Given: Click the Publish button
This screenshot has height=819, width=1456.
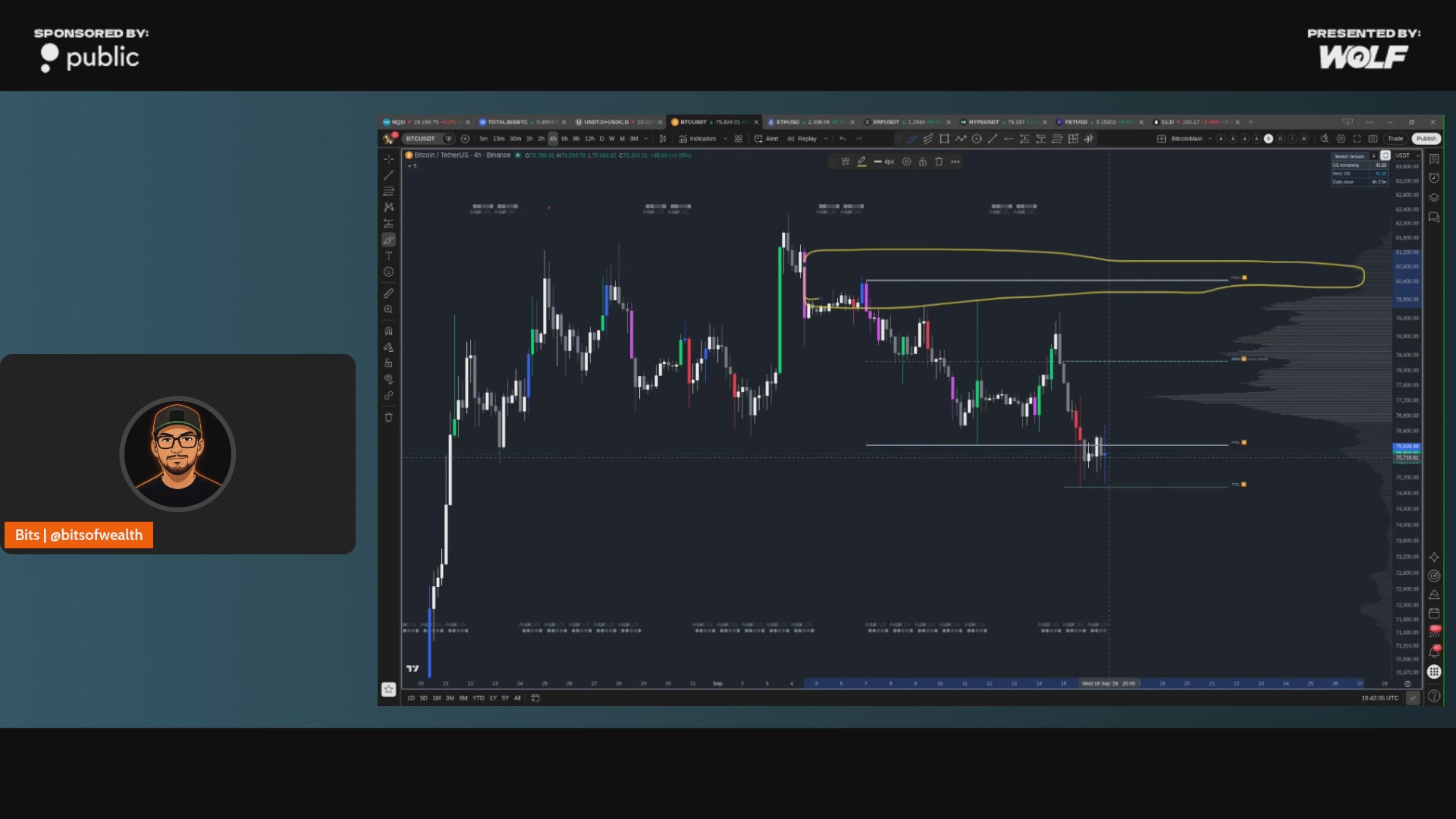Looking at the screenshot, I should 1426,139.
